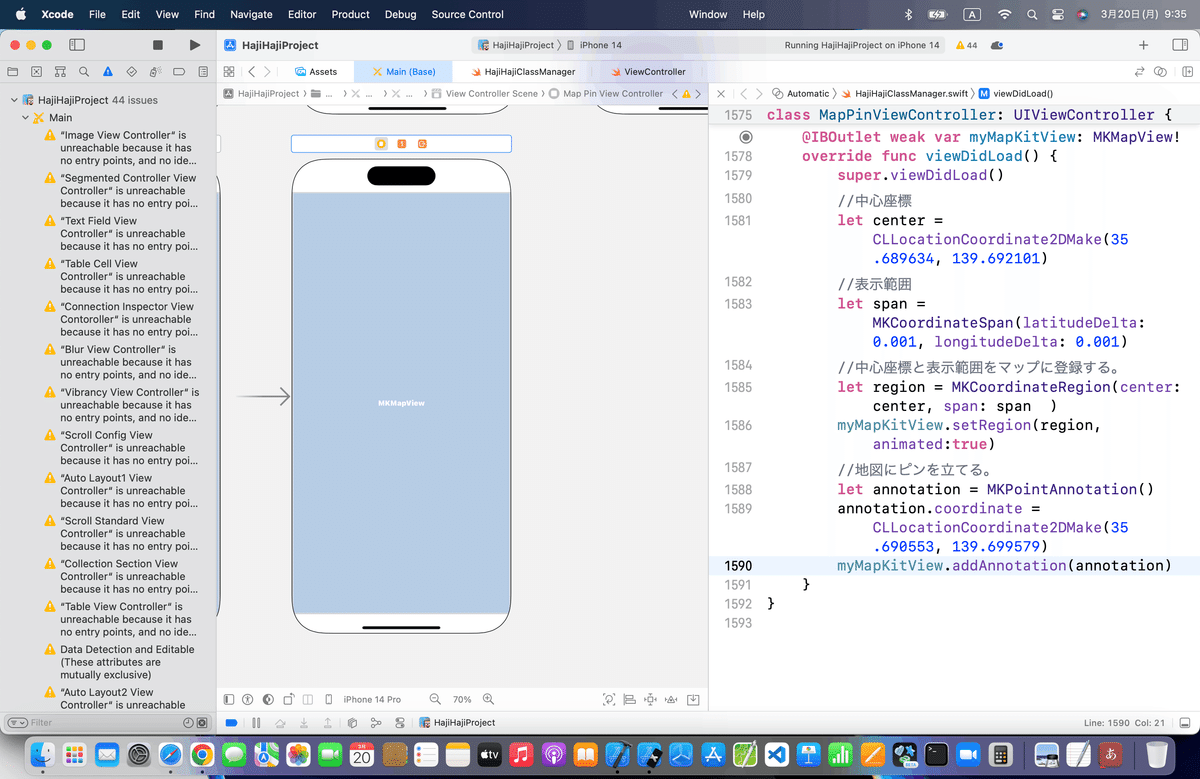Image resolution: width=1200 pixels, height=779 pixels.
Task: Click the zoom out magnifier on canvas
Action: click(x=435, y=699)
